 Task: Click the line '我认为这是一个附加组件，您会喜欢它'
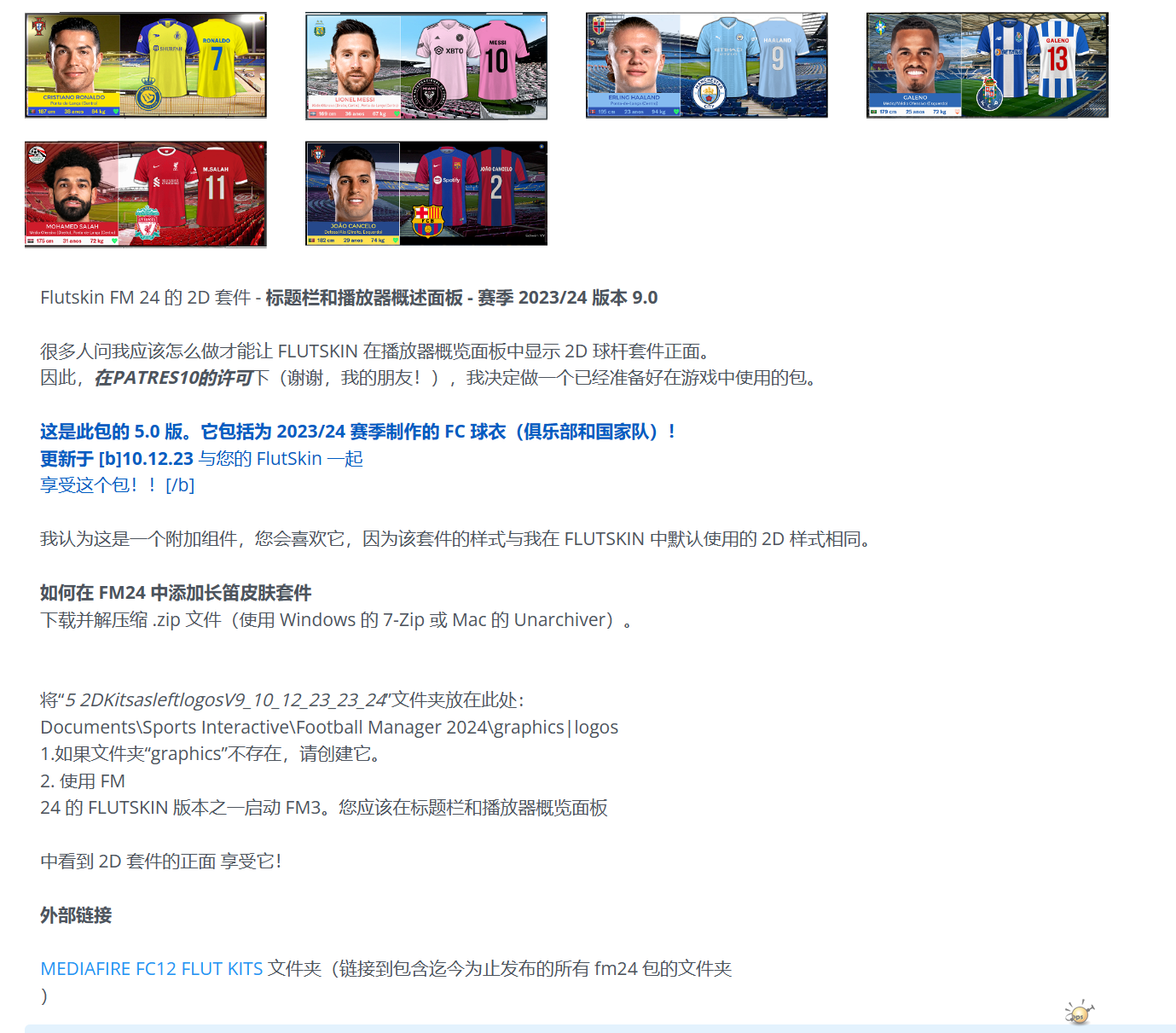click(x=455, y=539)
